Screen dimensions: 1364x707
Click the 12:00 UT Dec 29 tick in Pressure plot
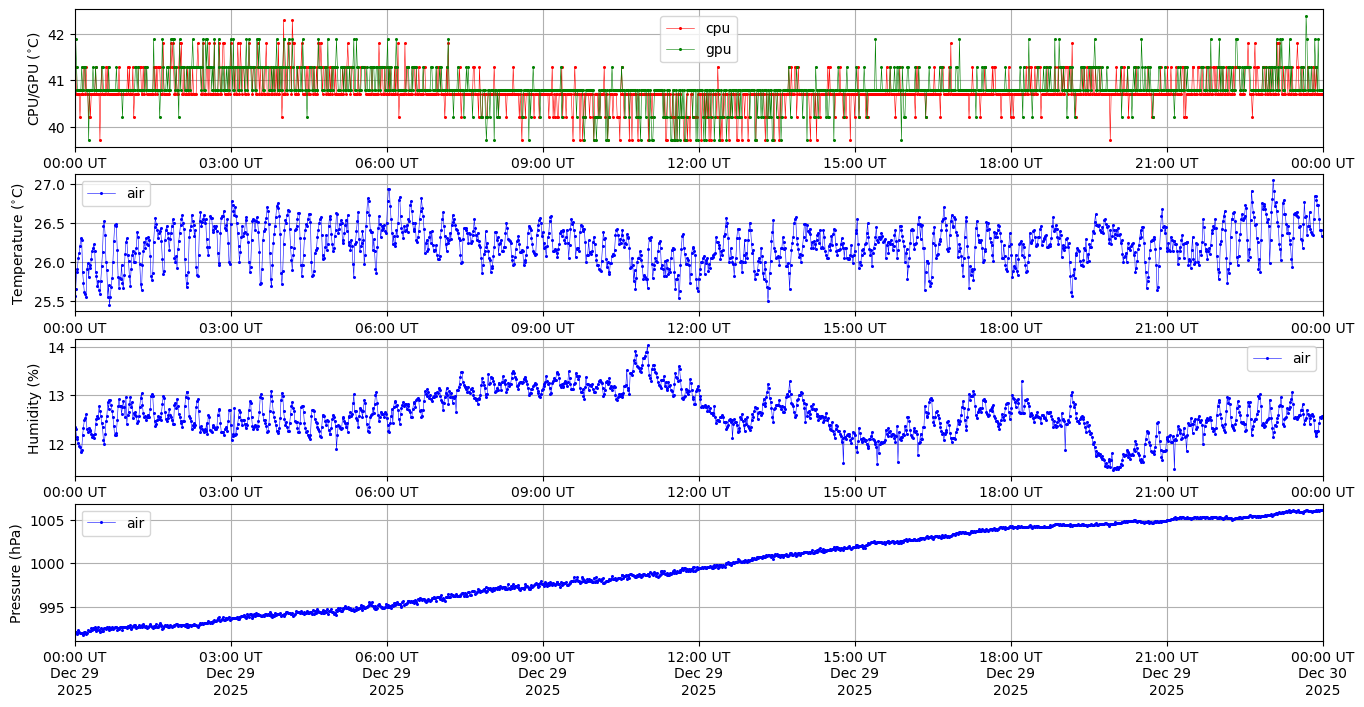tap(698, 674)
